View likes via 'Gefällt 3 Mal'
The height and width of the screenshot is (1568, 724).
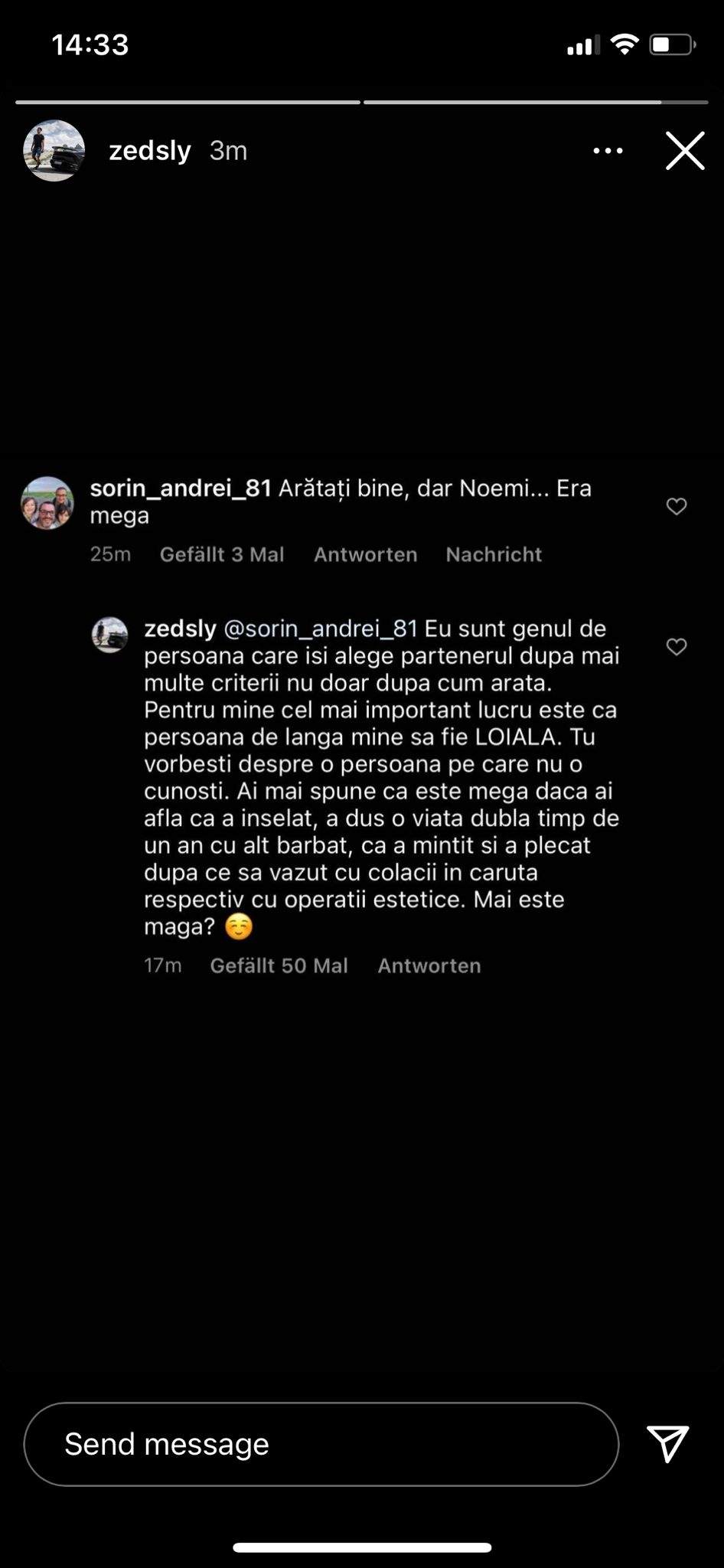[x=222, y=554]
